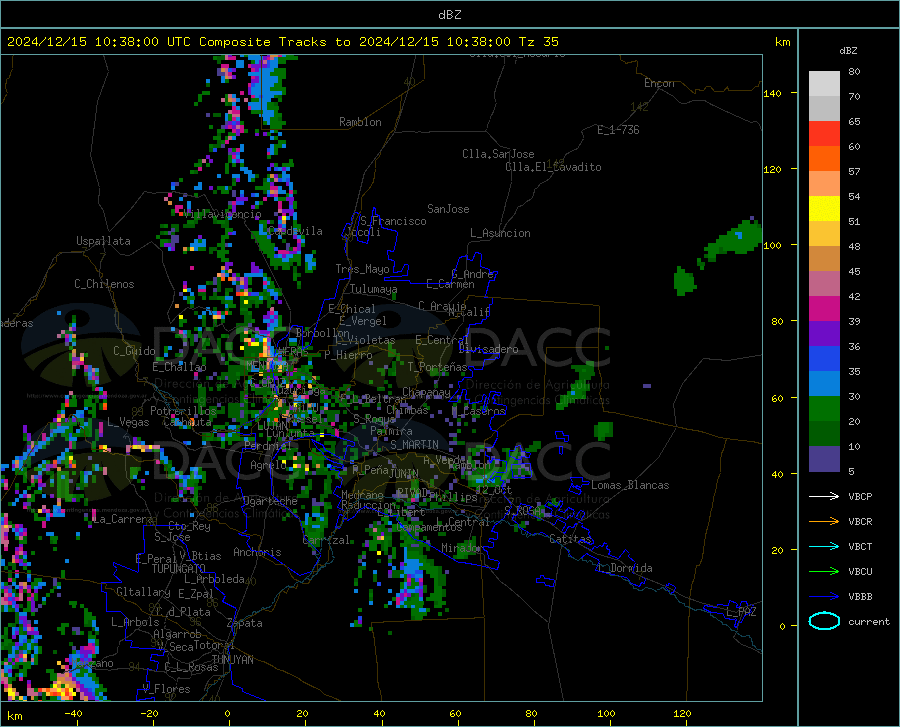The width and height of the screenshot is (900, 727).
Task: Click the dBZ title at top
Action: pyautogui.click(x=449, y=15)
